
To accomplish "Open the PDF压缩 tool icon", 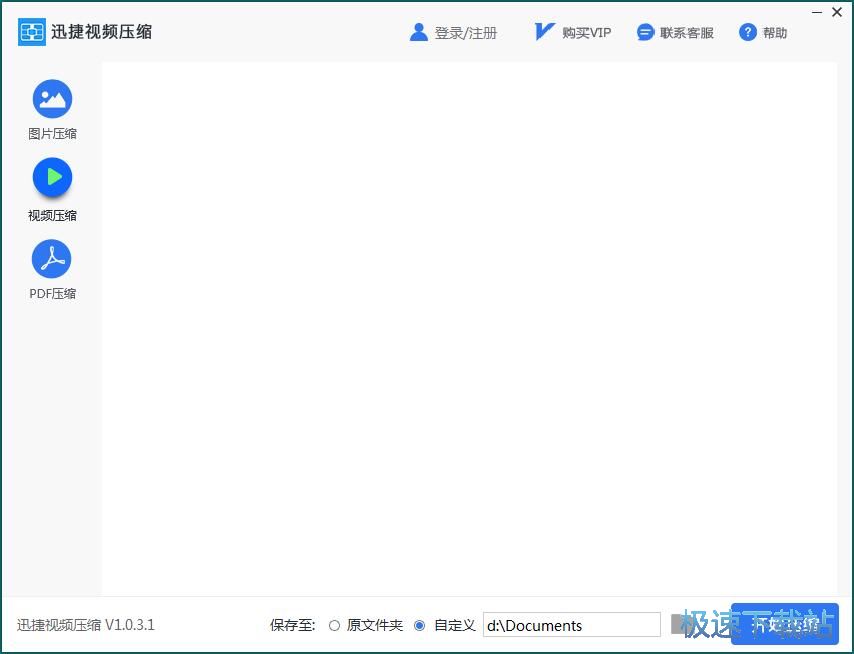I will pyautogui.click(x=51, y=257).
